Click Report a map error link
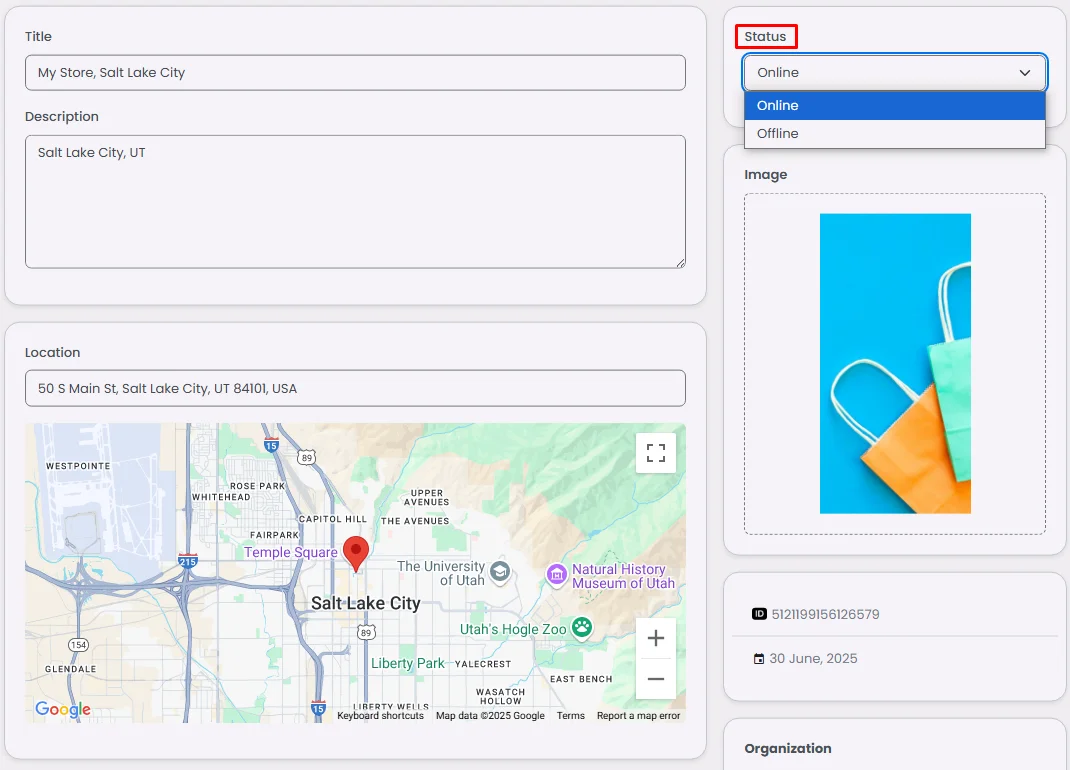 coord(638,715)
